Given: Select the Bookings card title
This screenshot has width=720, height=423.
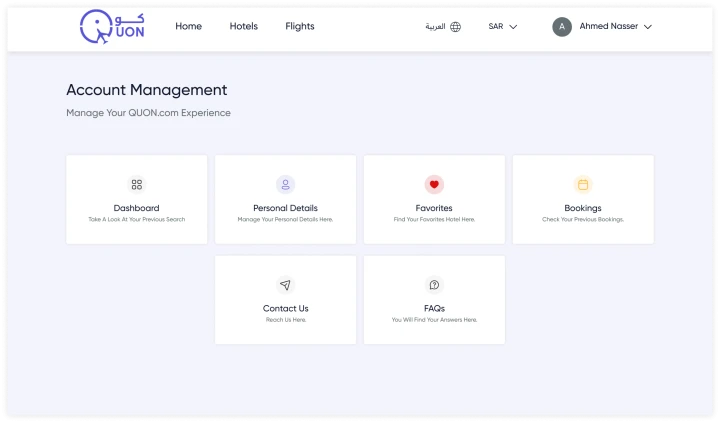Looking at the screenshot, I should (583, 208).
